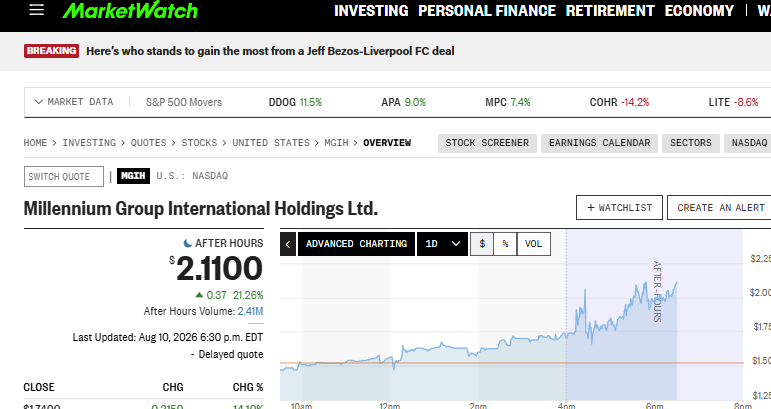771x409 pixels.
Task: Go to Home breadcrumb
Action: coord(35,143)
